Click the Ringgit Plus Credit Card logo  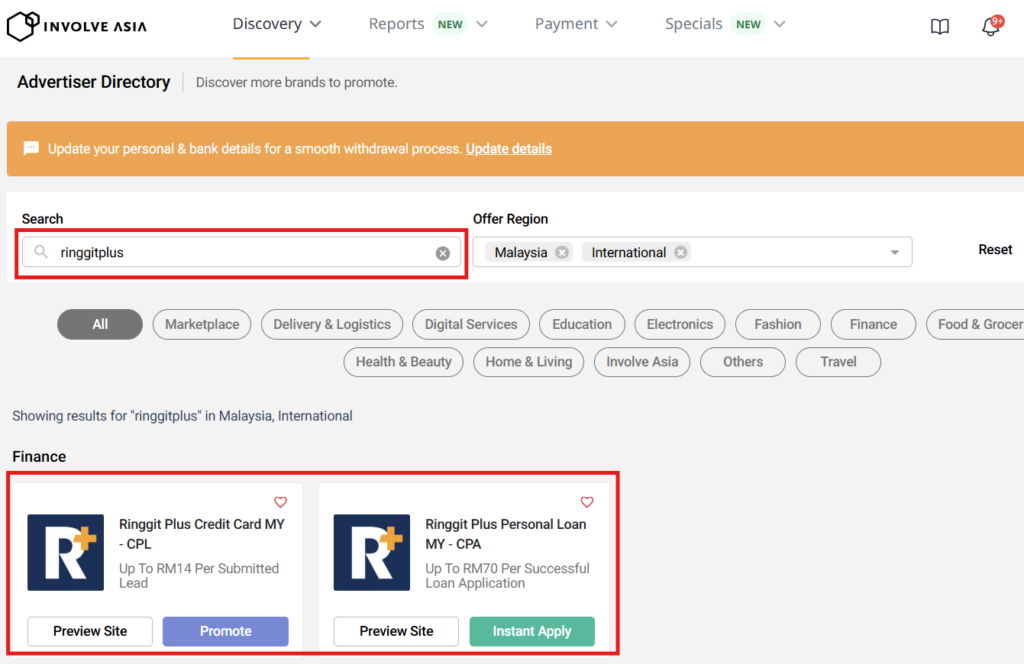65,552
